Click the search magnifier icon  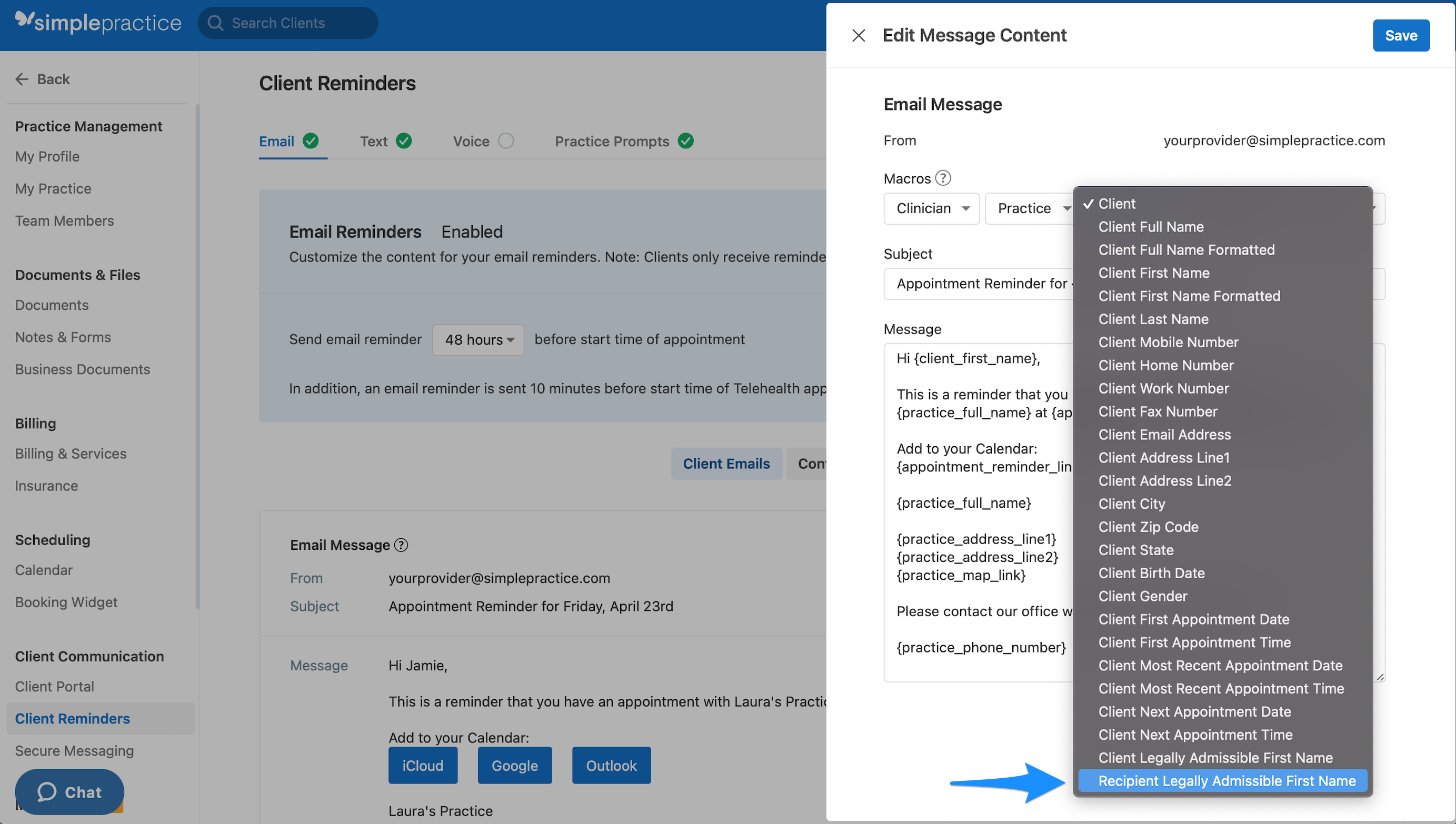coord(215,23)
